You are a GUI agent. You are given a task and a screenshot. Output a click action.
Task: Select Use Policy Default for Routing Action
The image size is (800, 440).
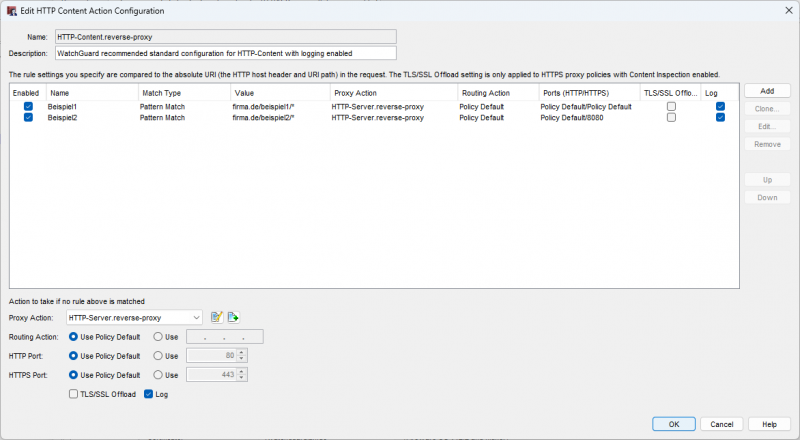[x=73, y=337]
